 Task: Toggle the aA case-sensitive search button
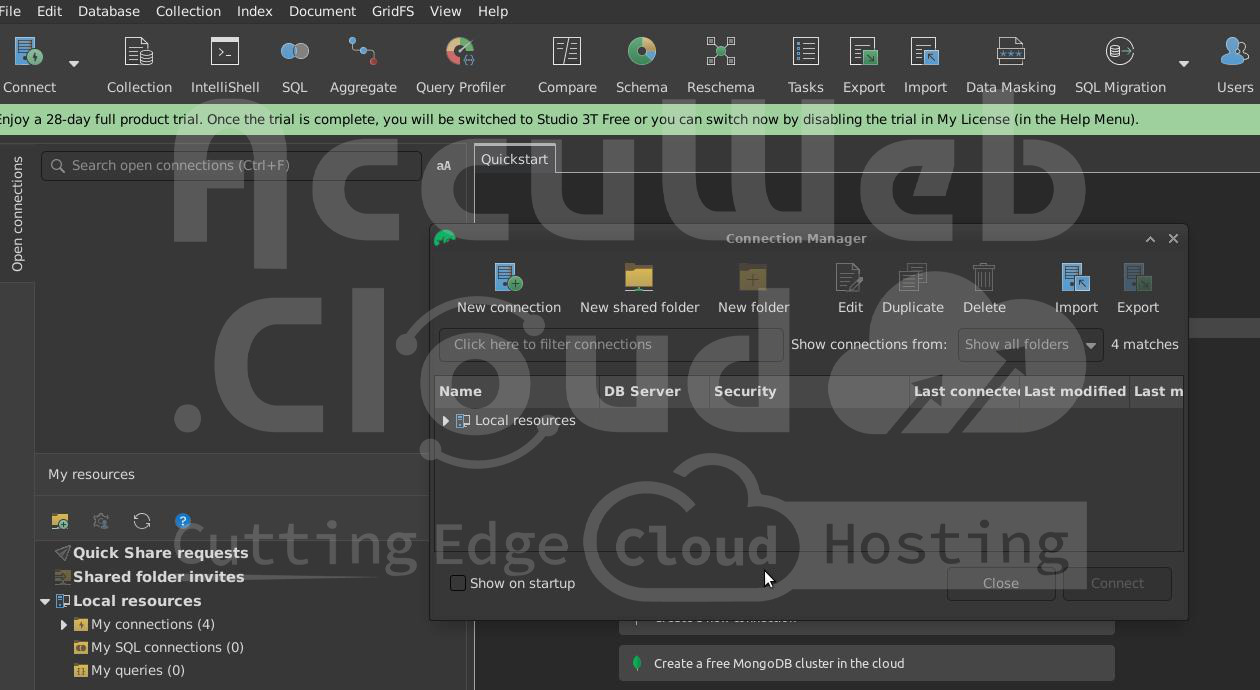(x=444, y=166)
